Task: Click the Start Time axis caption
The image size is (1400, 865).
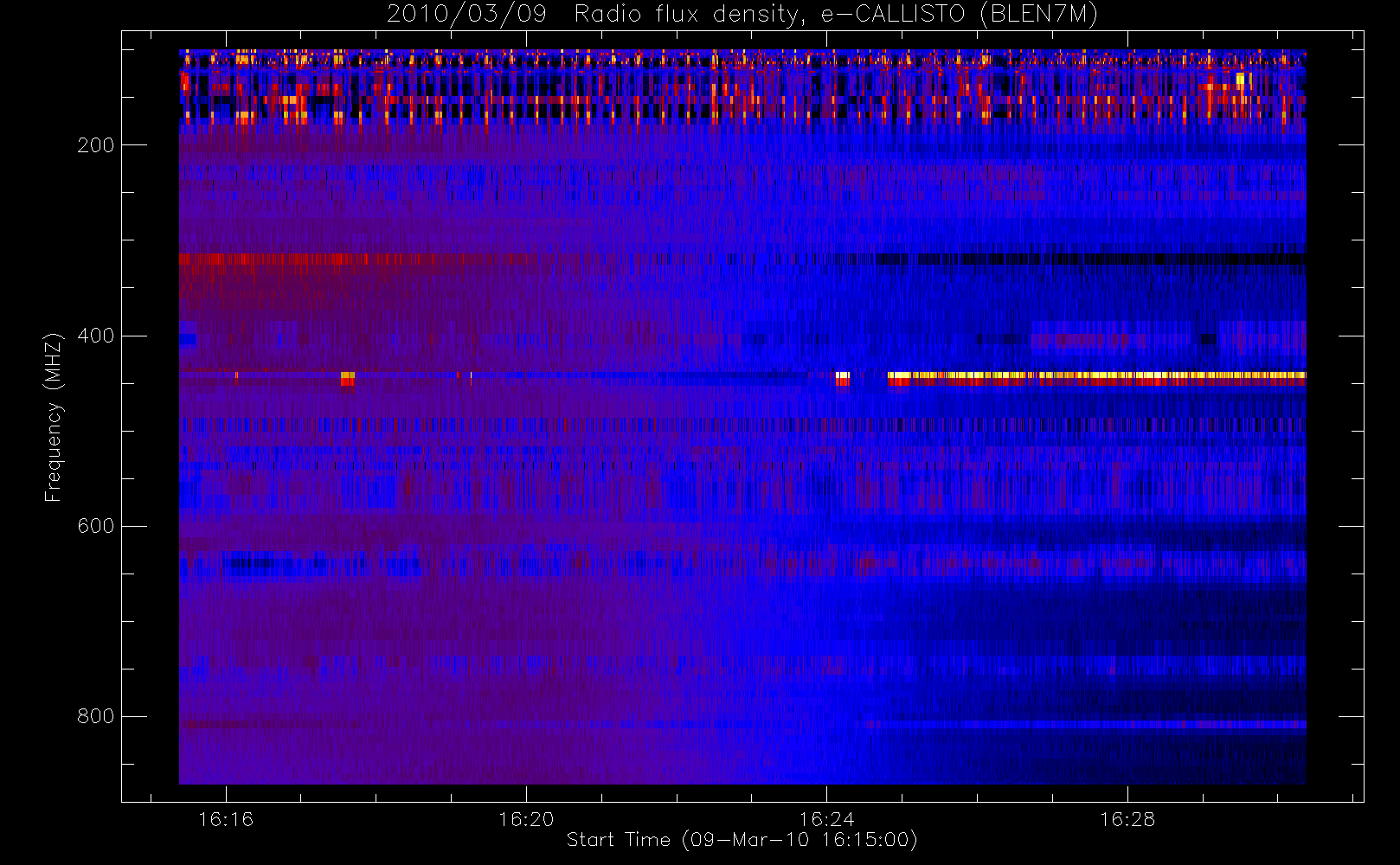Action: (742, 840)
